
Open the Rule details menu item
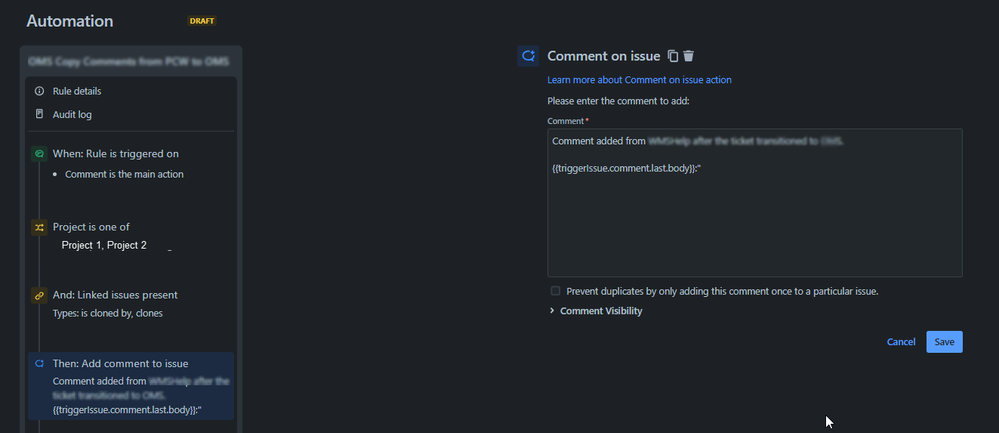pyautogui.click(x=77, y=91)
